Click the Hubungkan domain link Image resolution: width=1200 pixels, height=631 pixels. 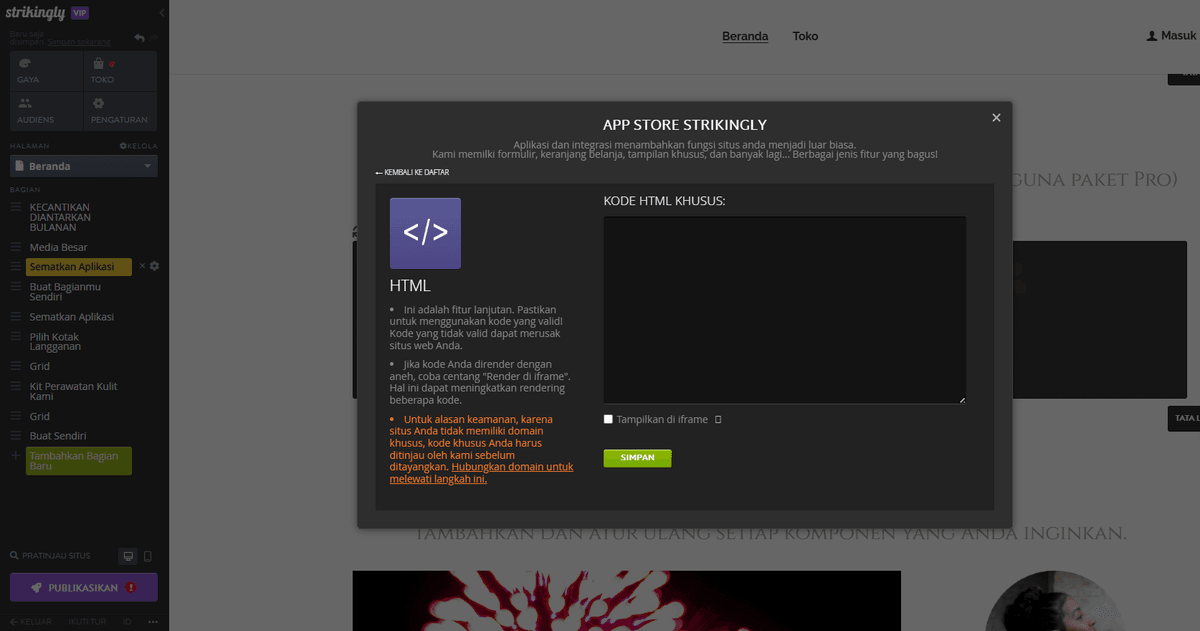click(512, 466)
